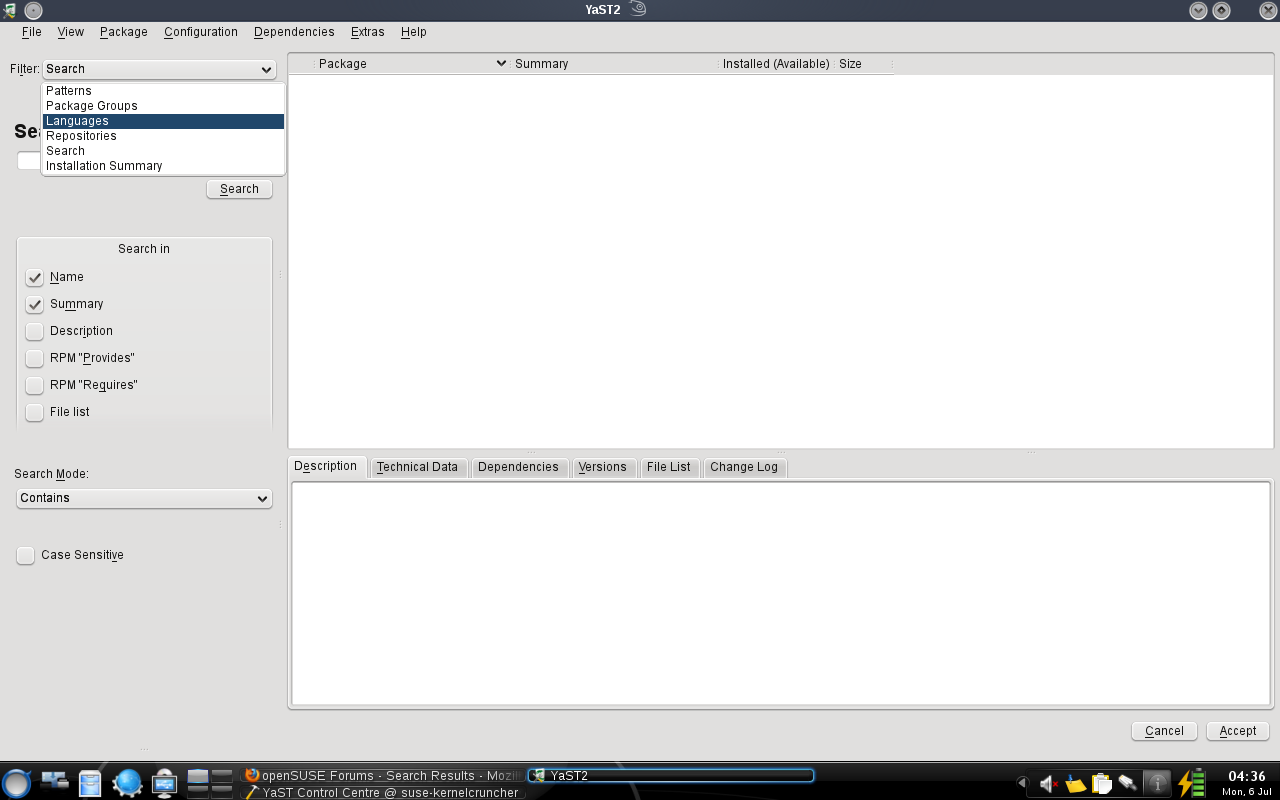Open the File menu
Viewport: 1280px width, 800px height.
pyautogui.click(x=32, y=32)
